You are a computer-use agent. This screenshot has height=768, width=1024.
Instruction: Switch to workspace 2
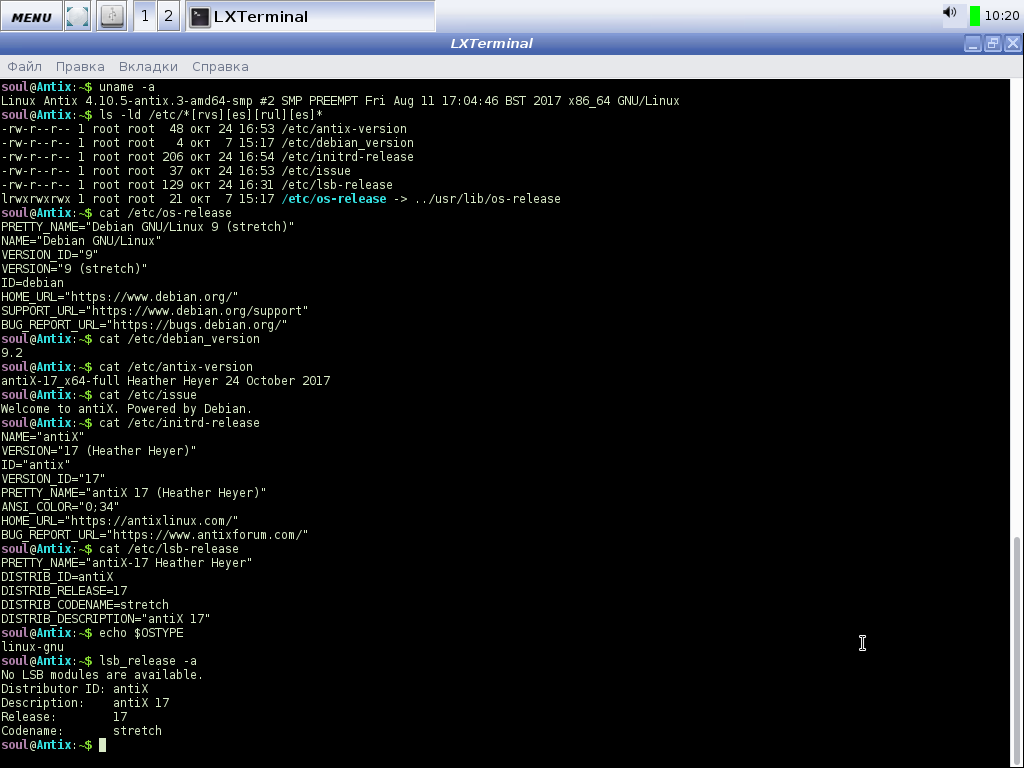pos(168,16)
